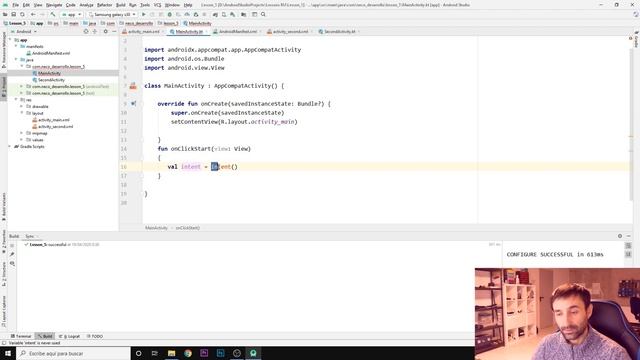Expand the values folder

(22, 140)
